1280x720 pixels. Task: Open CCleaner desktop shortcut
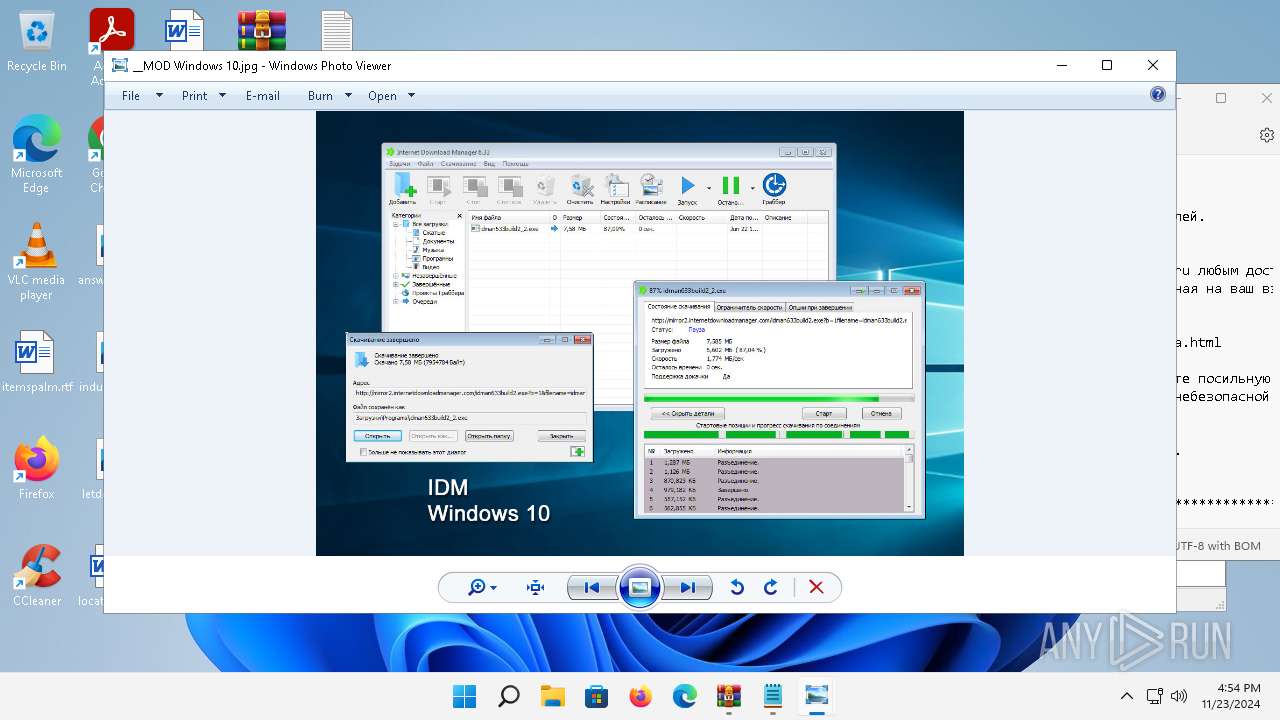tap(37, 575)
